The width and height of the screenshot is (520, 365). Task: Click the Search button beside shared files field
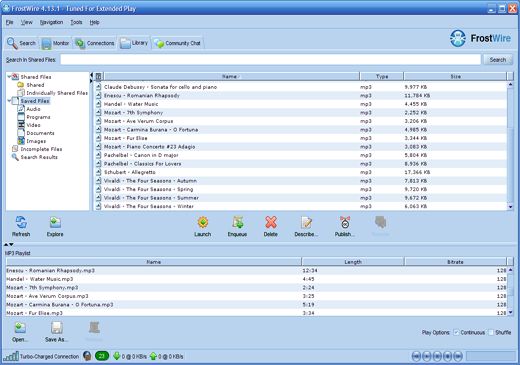click(x=498, y=60)
